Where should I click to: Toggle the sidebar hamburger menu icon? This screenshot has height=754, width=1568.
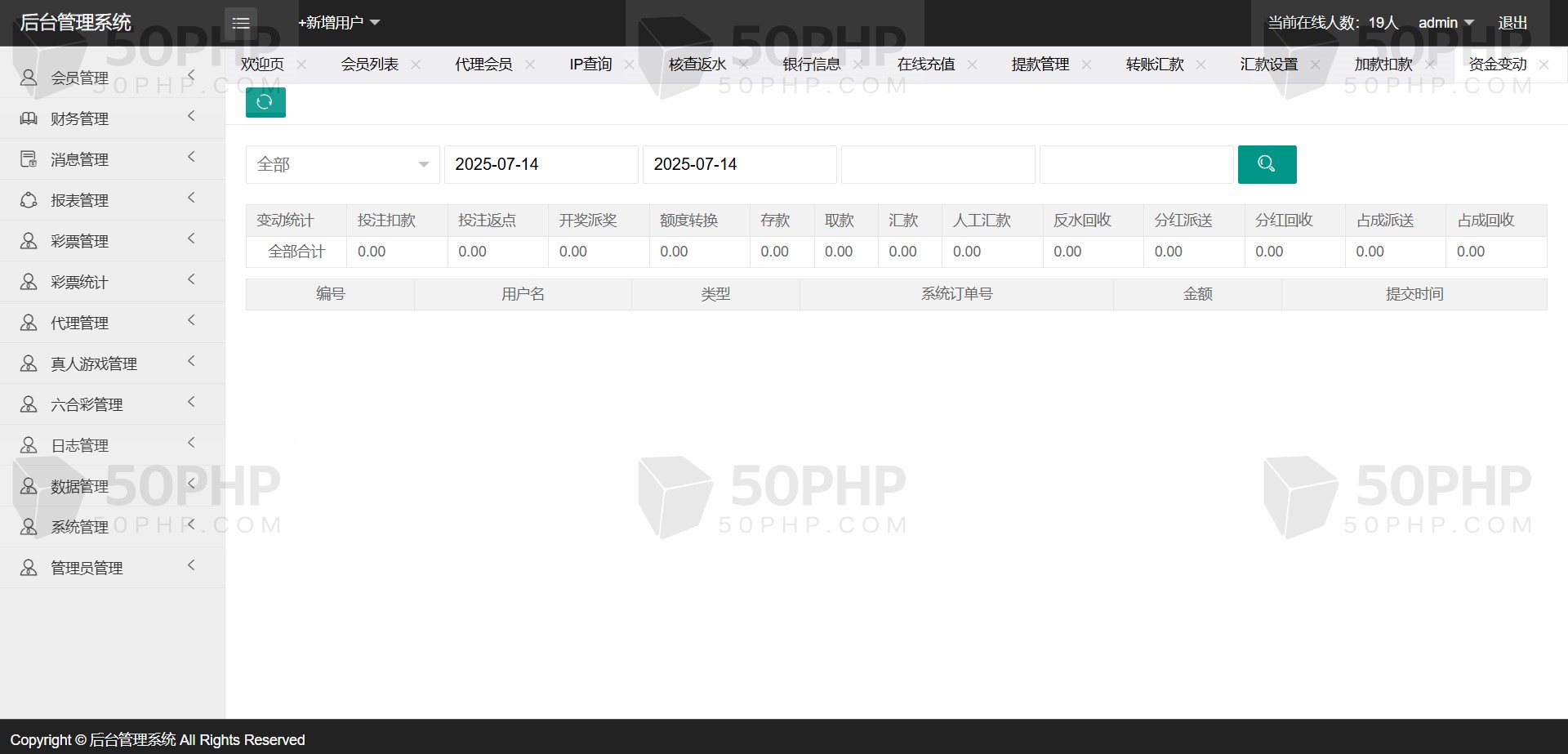[241, 23]
